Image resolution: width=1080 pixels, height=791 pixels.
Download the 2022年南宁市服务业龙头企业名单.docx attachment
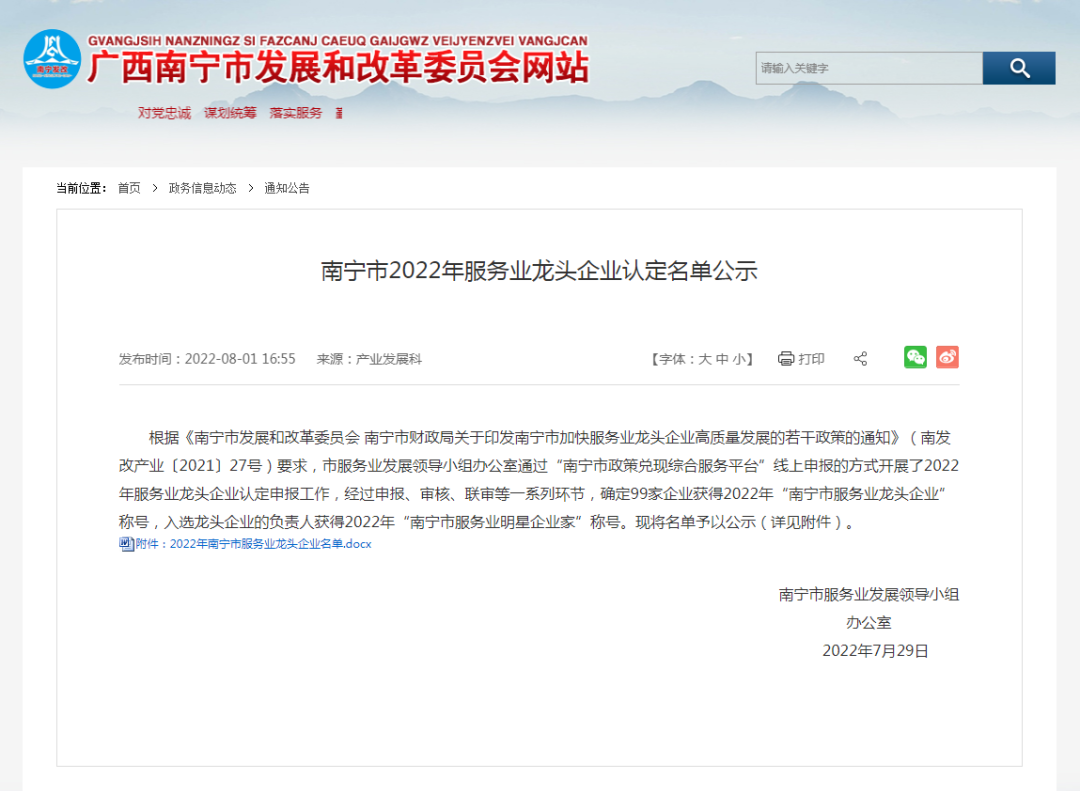point(254,544)
